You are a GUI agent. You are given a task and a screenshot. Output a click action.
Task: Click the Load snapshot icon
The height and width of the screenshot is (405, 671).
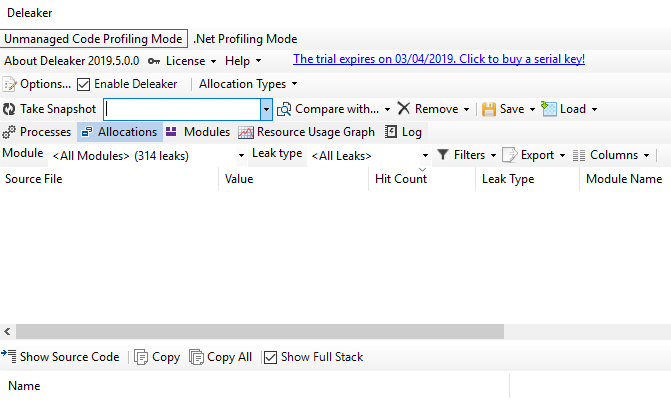tap(549, 109)
